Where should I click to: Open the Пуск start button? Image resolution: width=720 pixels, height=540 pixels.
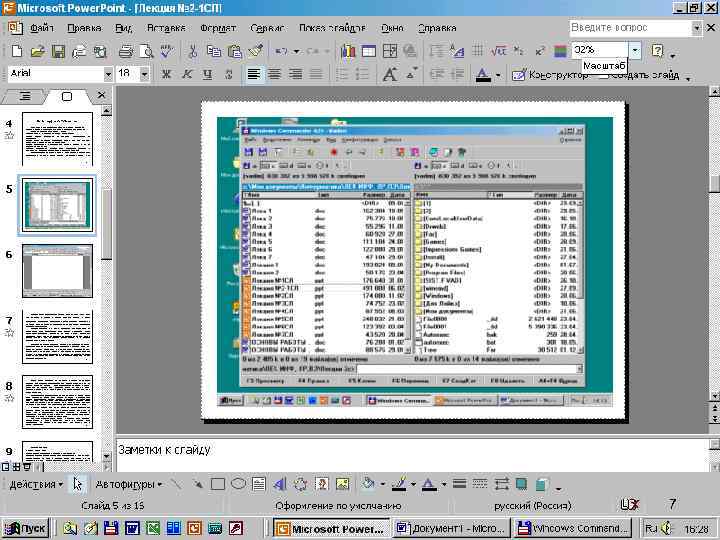click(x=26, y=529)
